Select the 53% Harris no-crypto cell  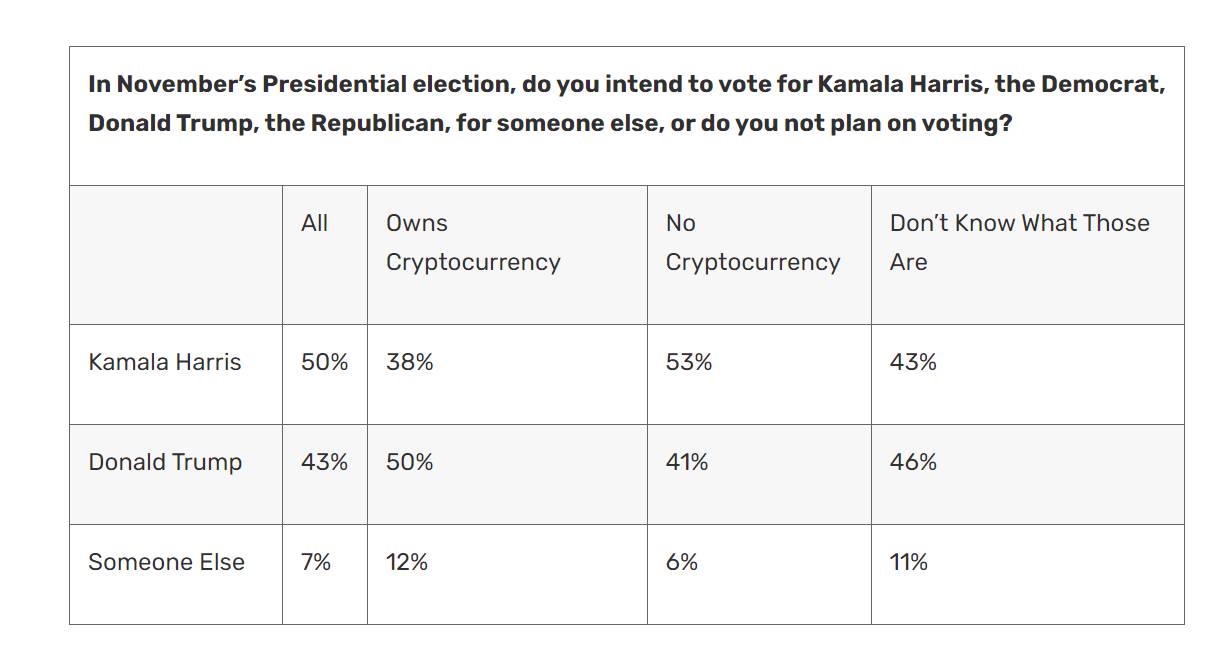689,362
